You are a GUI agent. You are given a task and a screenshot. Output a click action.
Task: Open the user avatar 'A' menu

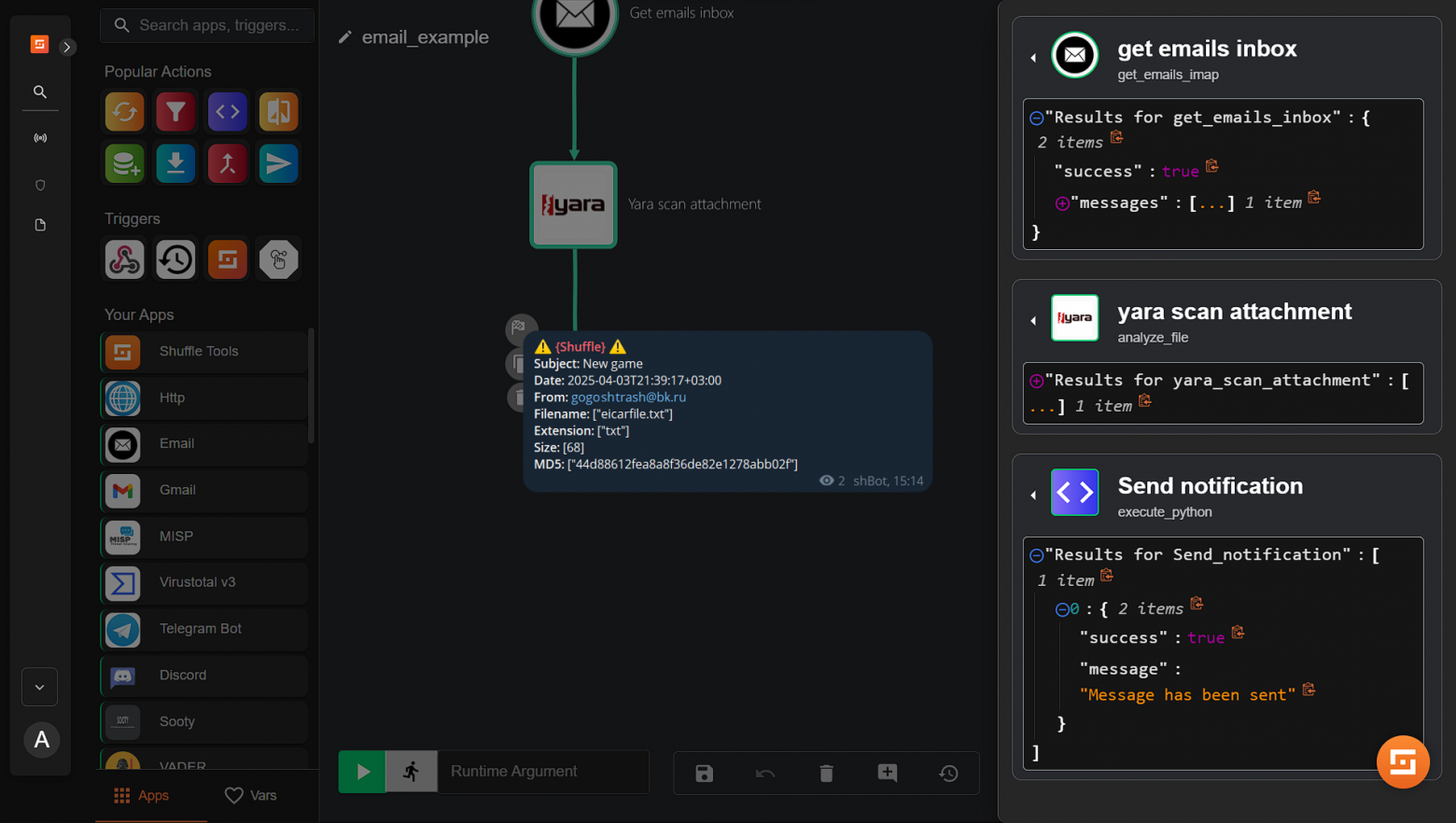41,740
